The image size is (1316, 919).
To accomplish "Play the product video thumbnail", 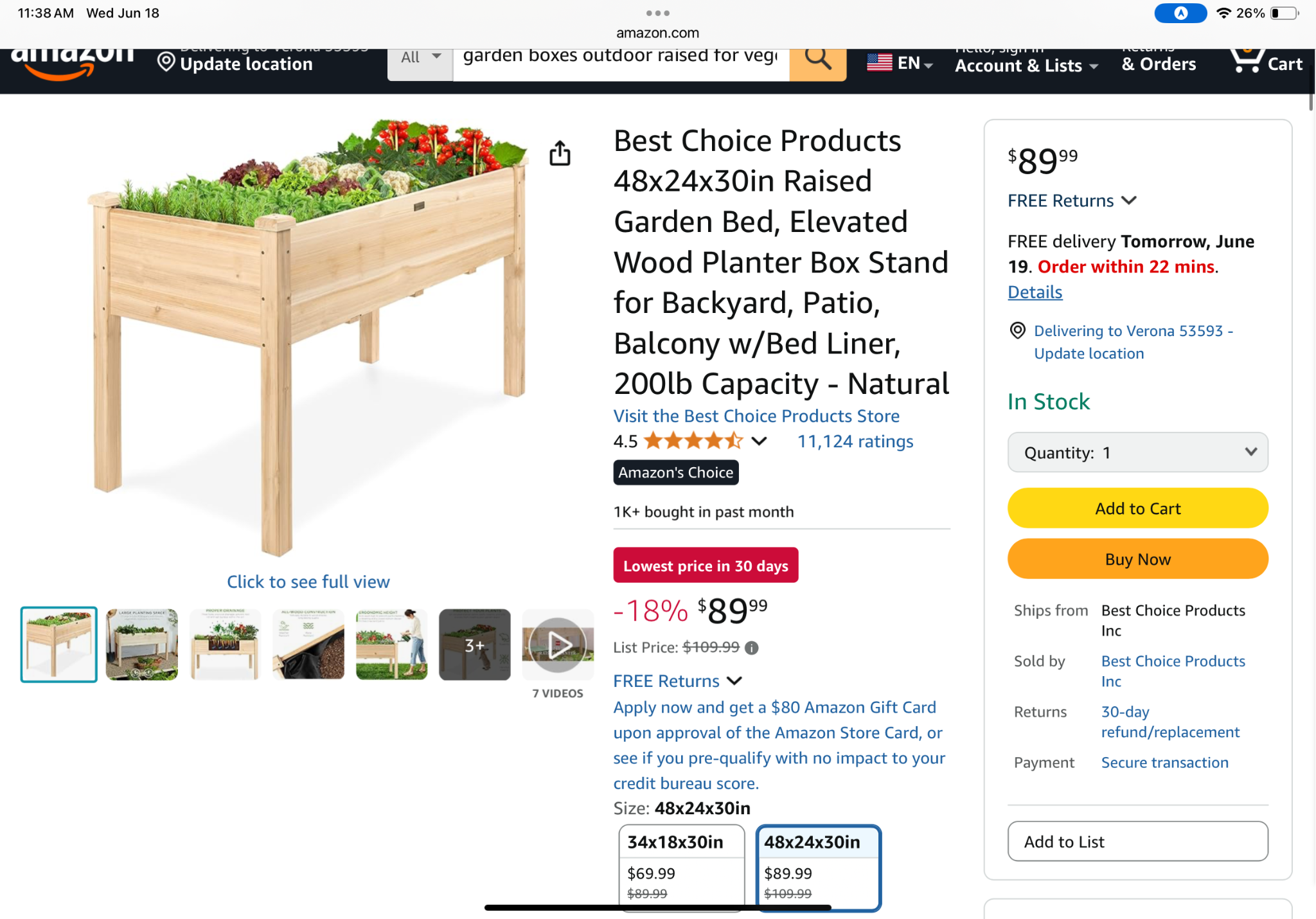I will tap(558, 645).
